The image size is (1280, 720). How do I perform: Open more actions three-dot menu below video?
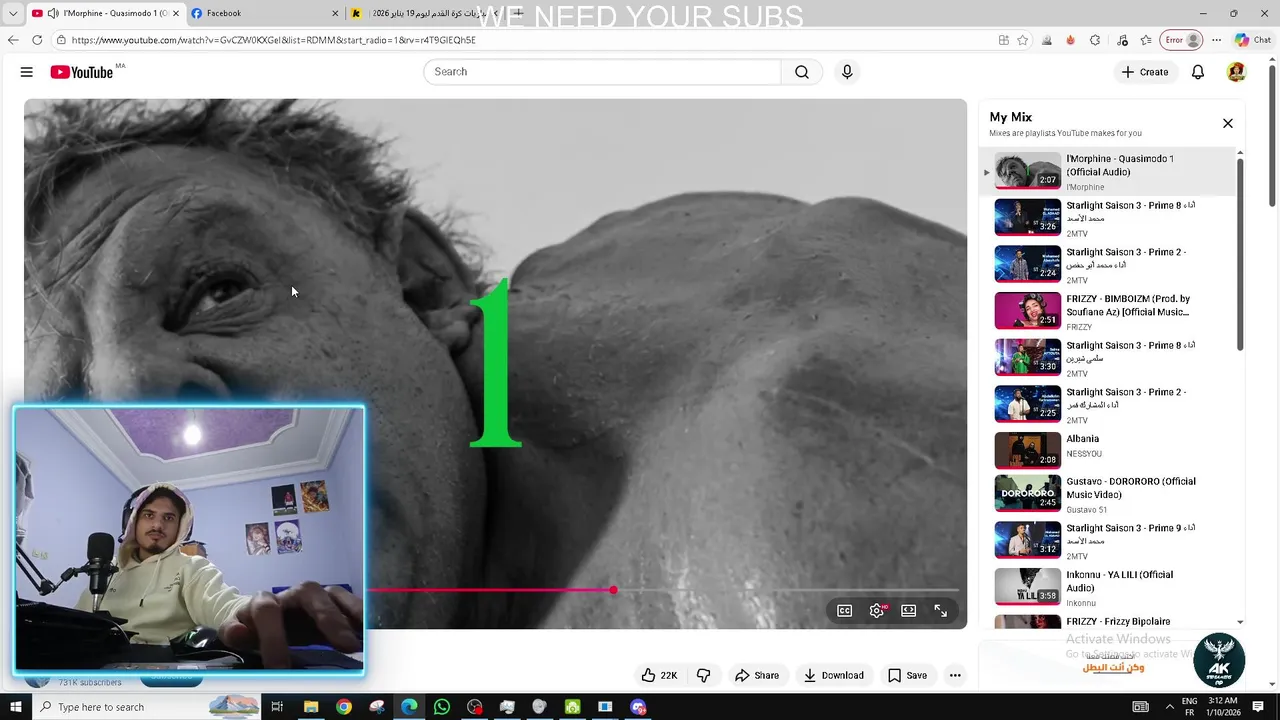point(955,675)
